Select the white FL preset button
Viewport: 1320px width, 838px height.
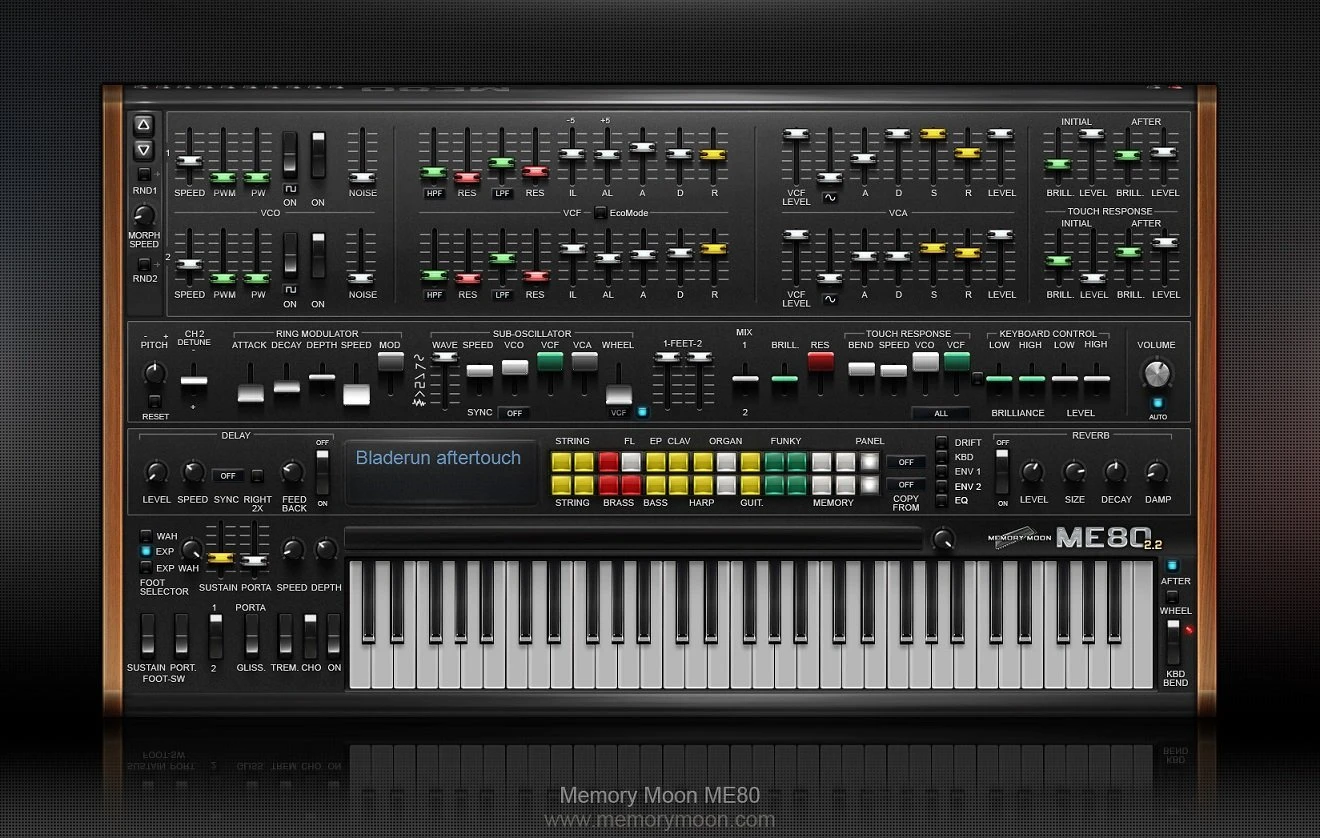[631, 462]
